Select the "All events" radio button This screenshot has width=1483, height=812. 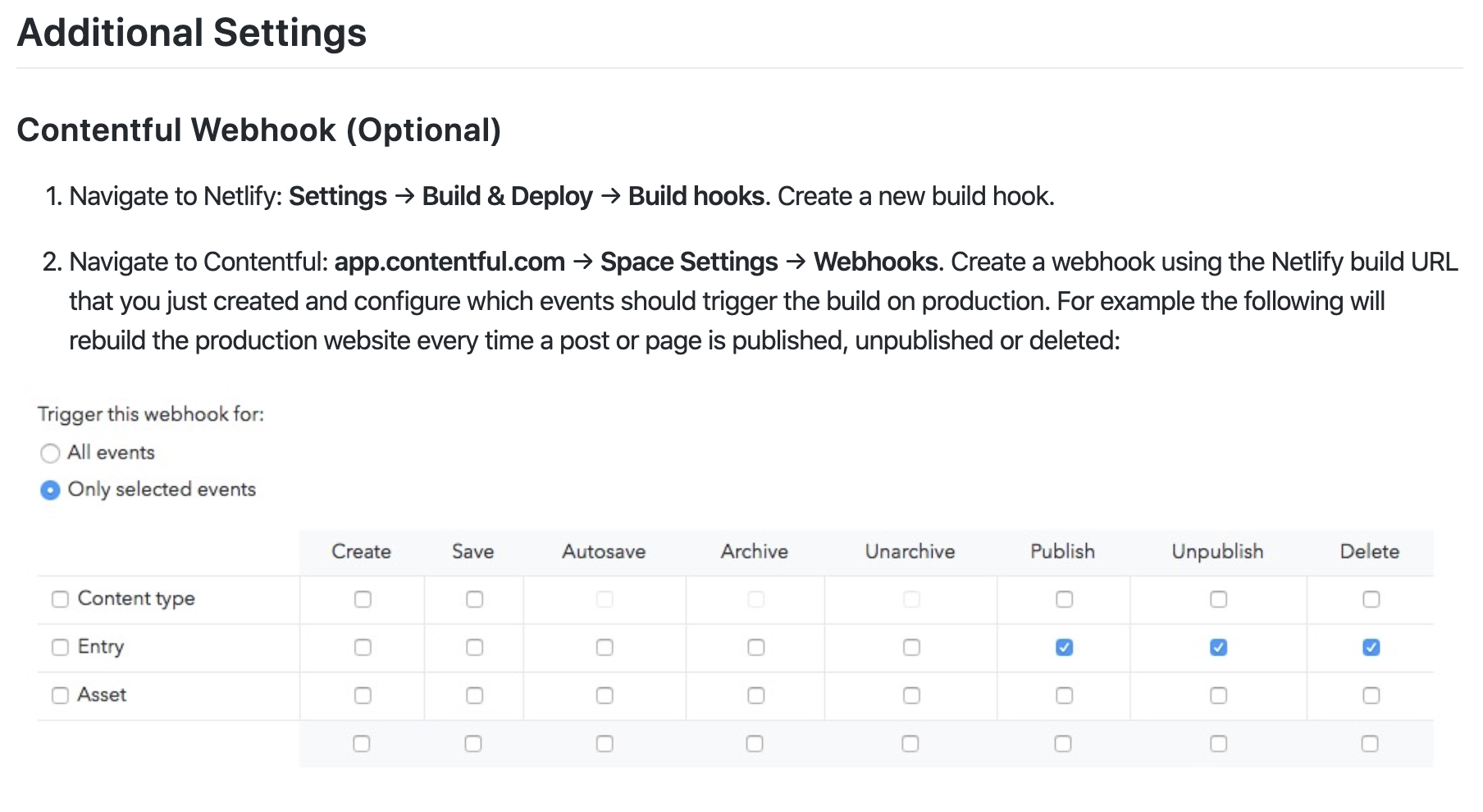pos(50,453)
